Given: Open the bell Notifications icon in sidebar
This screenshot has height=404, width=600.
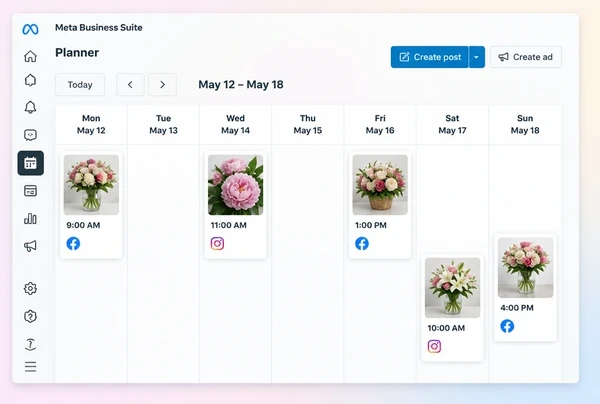Looking at the screenshot, I should (x=30, y=108).
